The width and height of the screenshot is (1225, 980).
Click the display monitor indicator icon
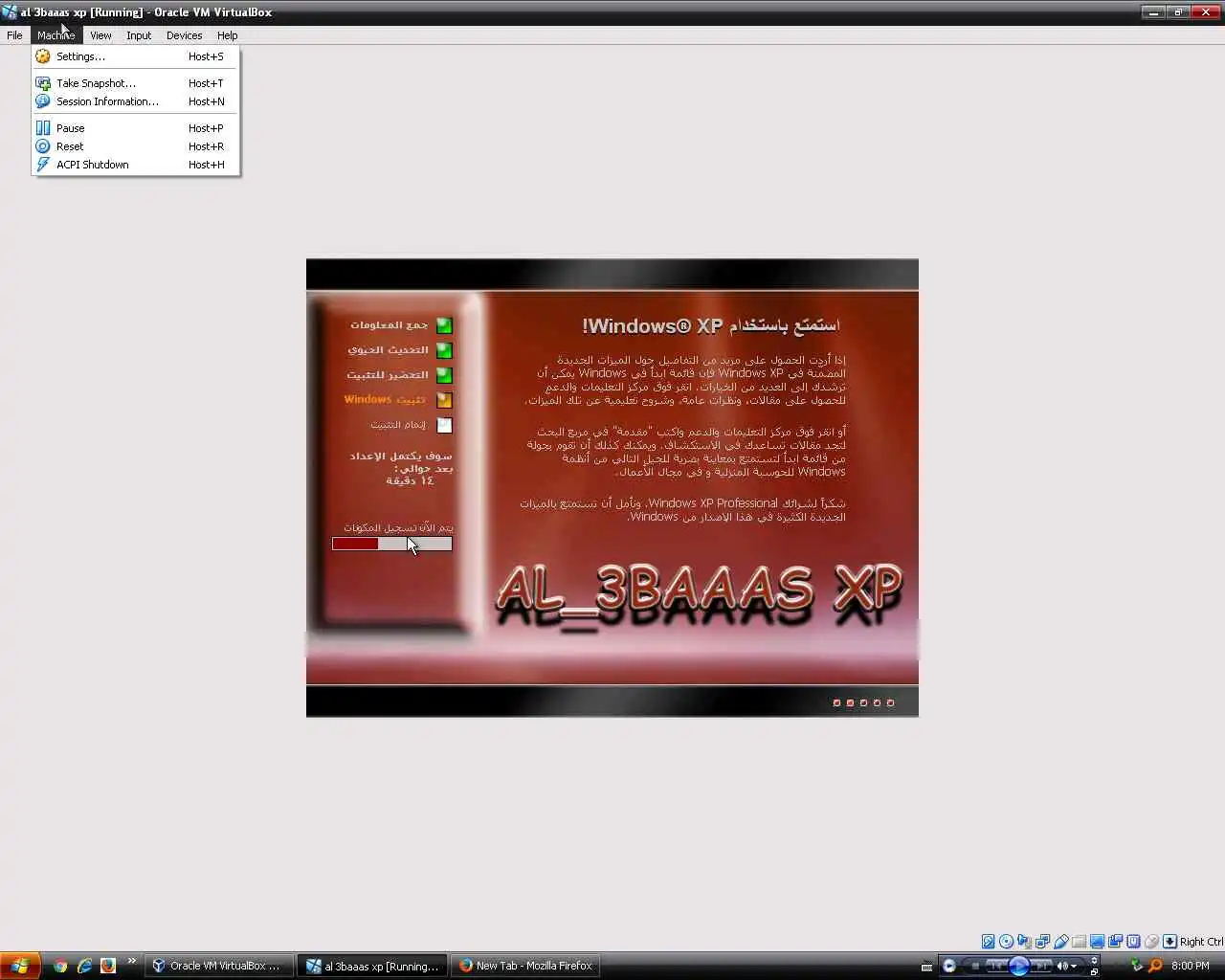pyautogui.click(x=1097, y=942)
